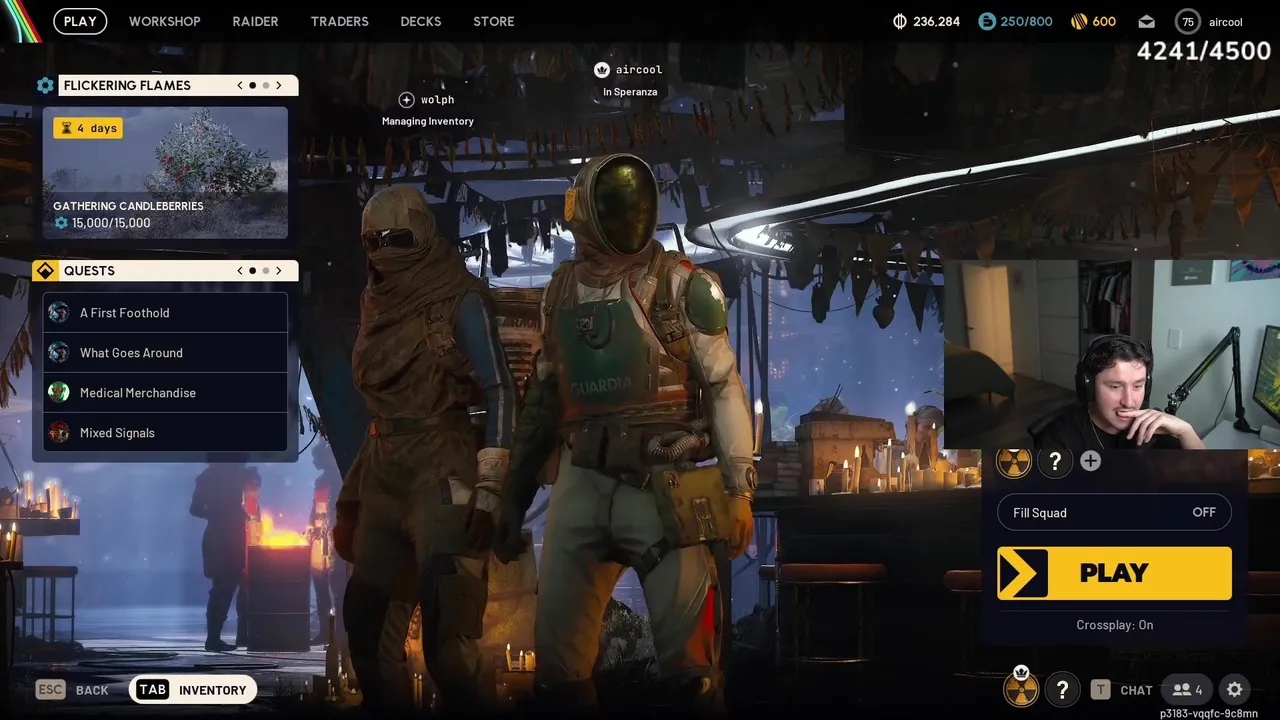1280x720 pixels.
Task: Open CHAT with the T key button
Action: (x=1121, y=690)
